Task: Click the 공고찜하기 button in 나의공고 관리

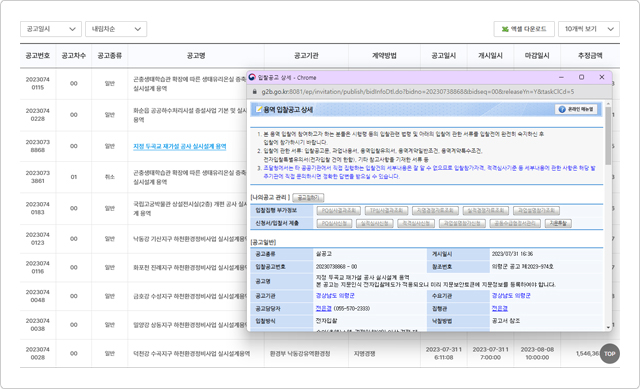Action: [308, 198]
